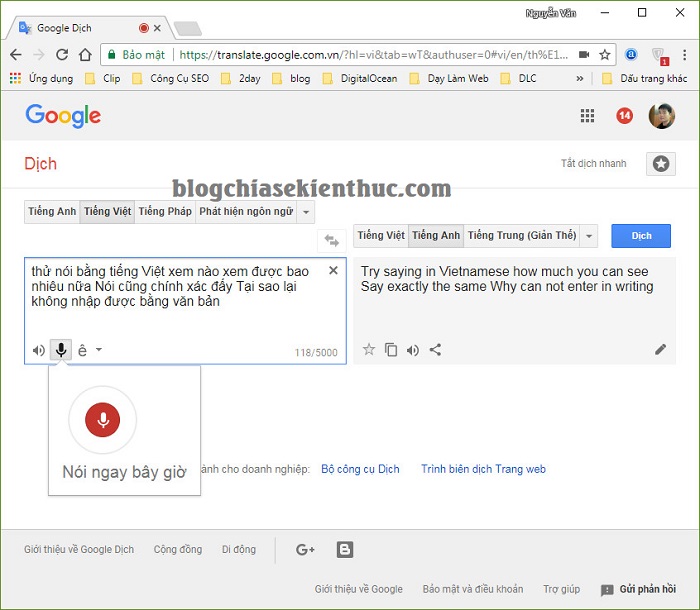The width and height of the screenshot is (700, 610).
Task: Show more bookmarks chevron
Action: pos(579,79)
